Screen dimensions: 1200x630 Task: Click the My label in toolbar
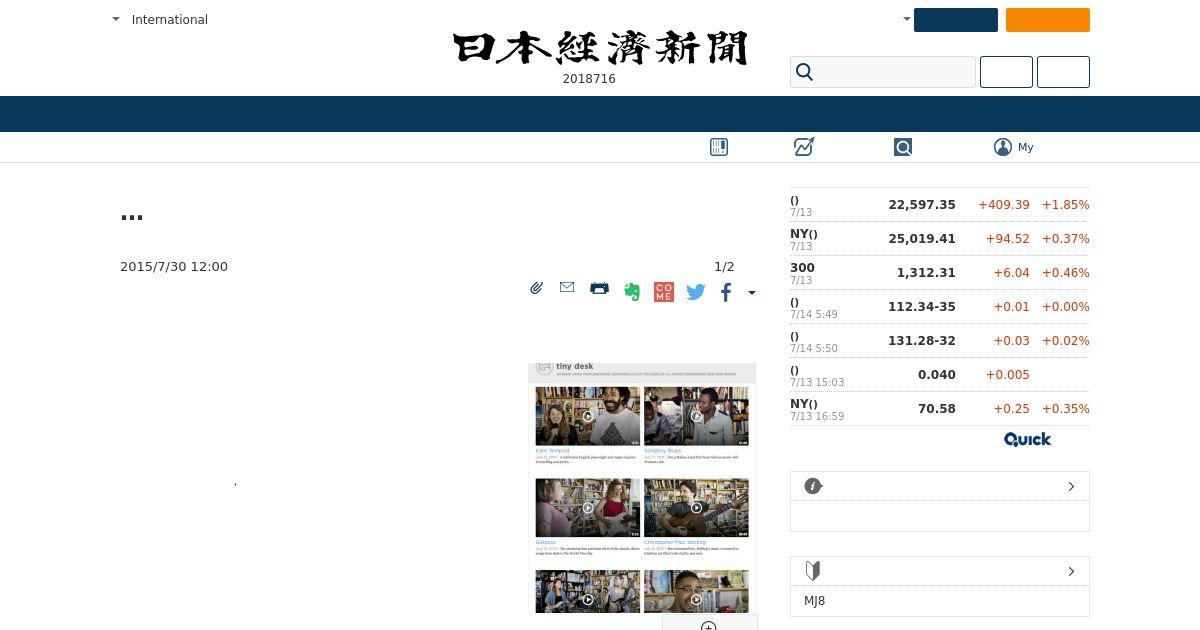point(1026,147)
